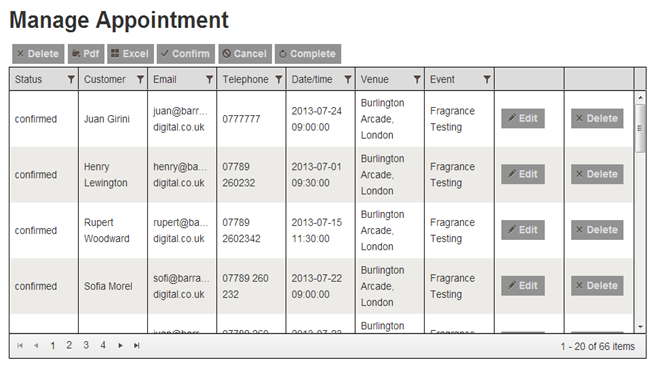Select page 4 in the pager
The height and width of the screenshot is (369, 654).
click(103, 345)
